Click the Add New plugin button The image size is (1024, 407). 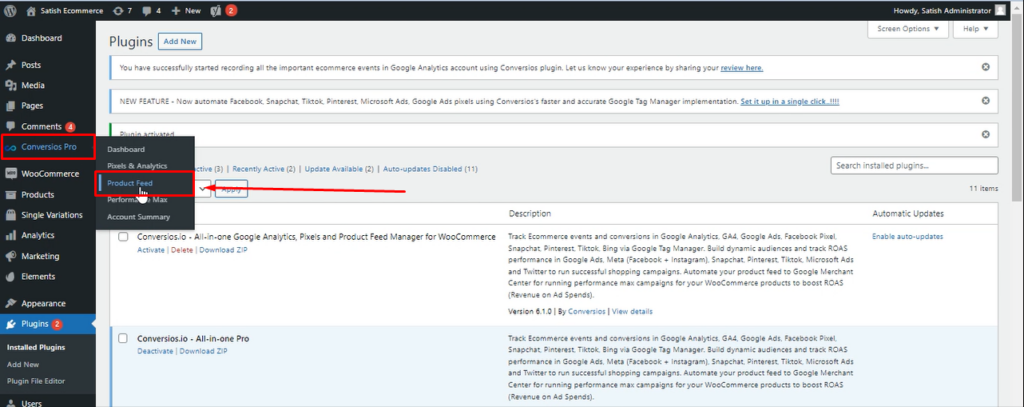(180, 41)
